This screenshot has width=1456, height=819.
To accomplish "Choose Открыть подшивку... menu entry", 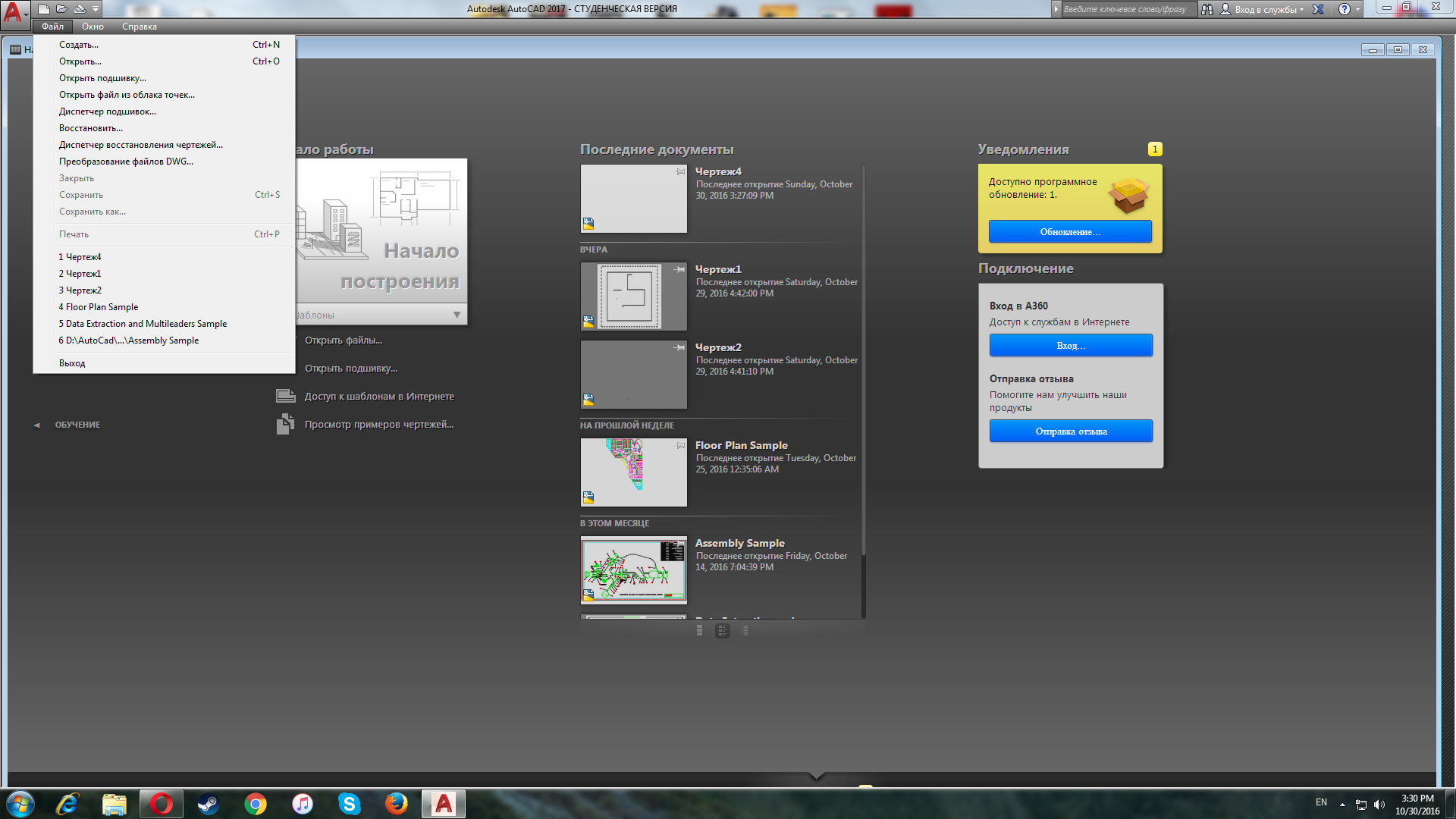I will [x=164, y=78].
